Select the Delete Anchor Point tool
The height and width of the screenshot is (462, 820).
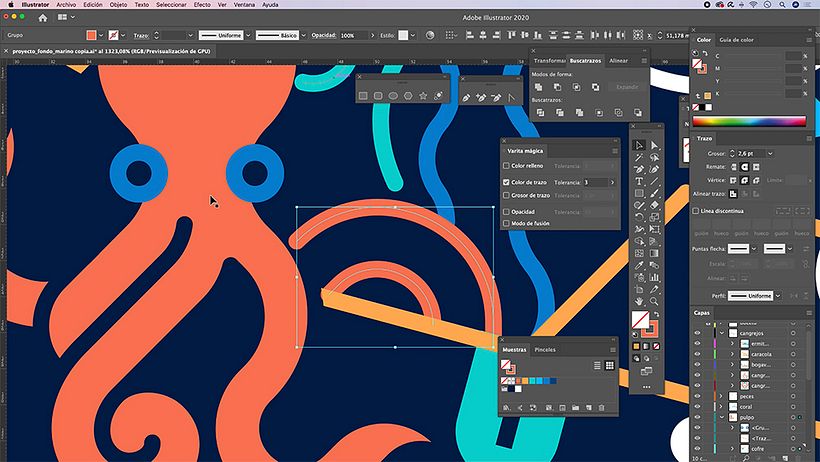pyautogui.click(x=496, y=97)
